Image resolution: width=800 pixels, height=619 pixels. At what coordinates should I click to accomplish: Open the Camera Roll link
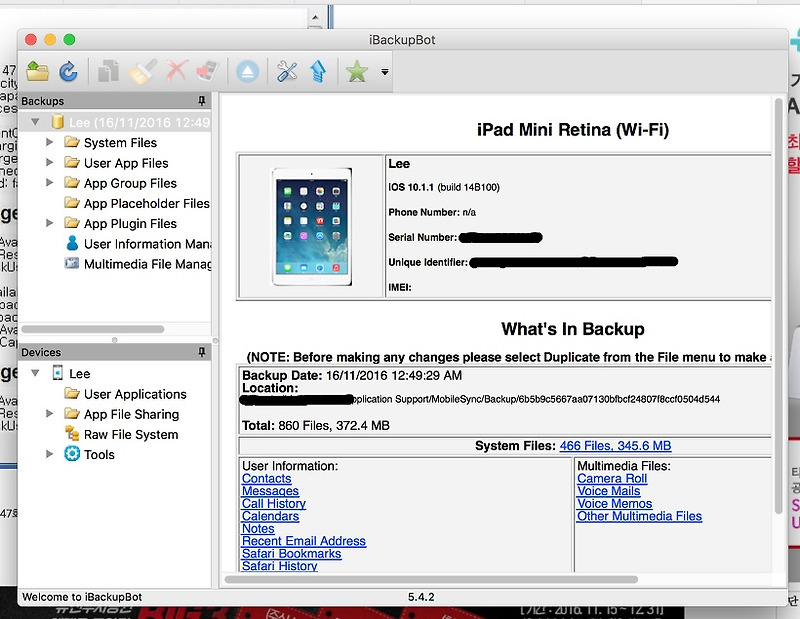click(612, 478)
